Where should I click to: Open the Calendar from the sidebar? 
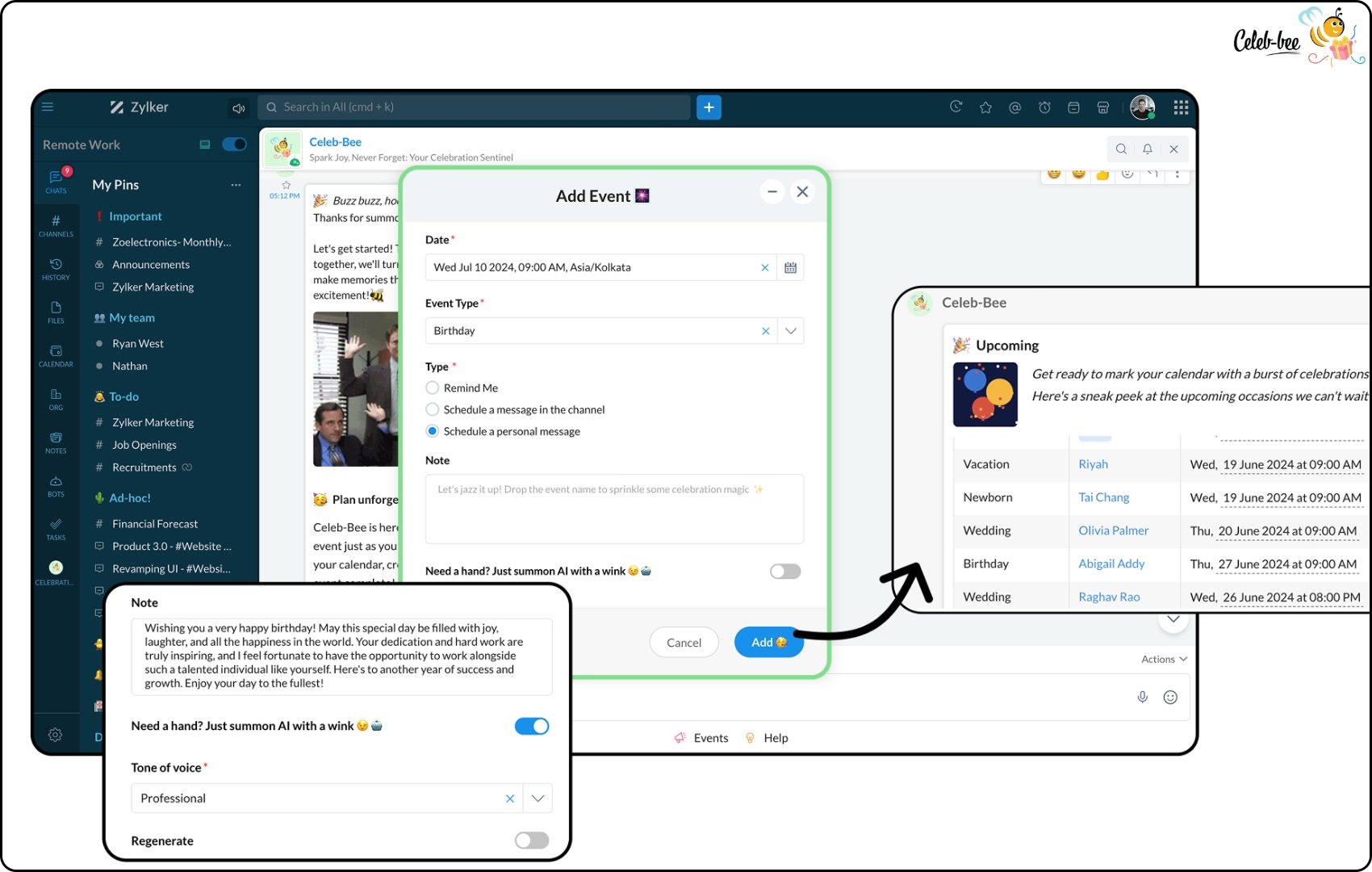point(56,355)
